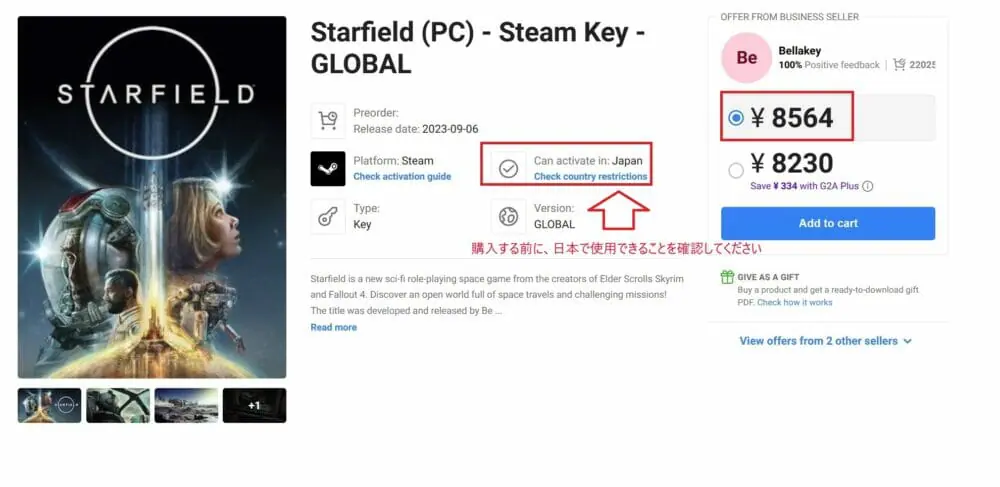Click the globe version icon
Screen dimensions: 1000x487
508,217
